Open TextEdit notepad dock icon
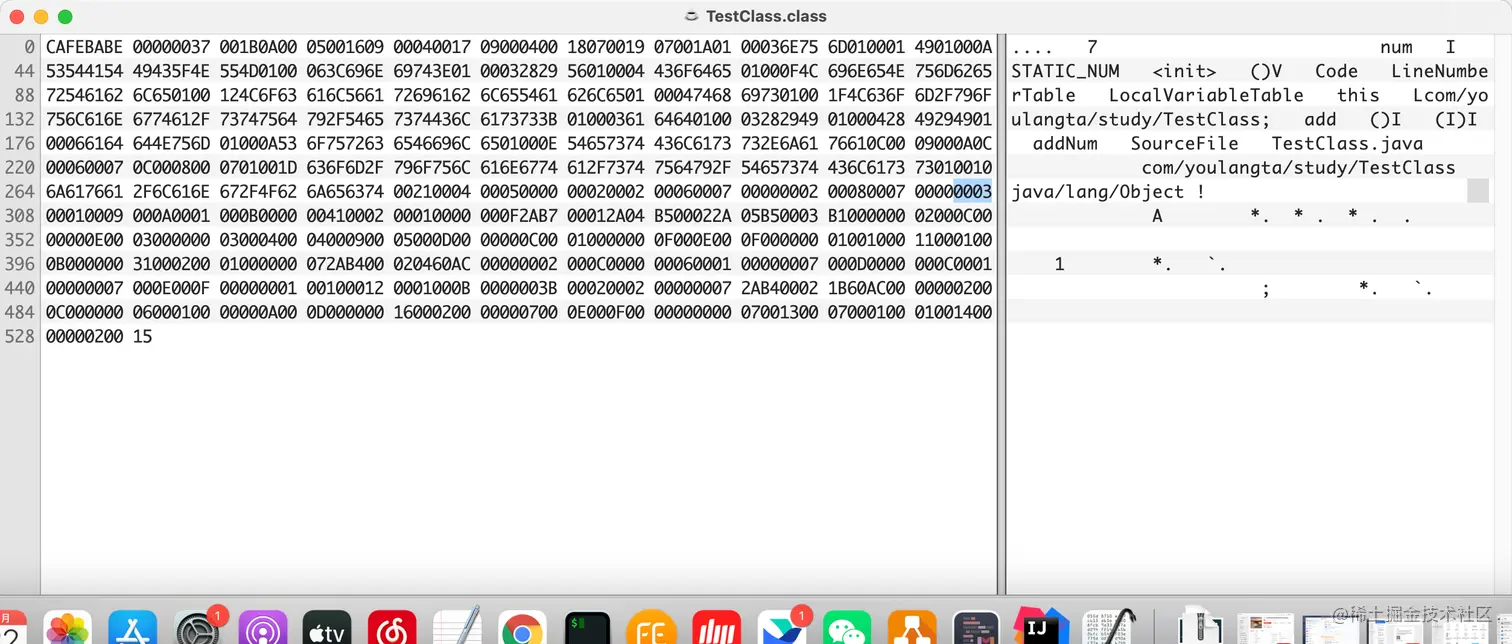The height and width of the screenshot is (644, 1512). coord(457,626)
